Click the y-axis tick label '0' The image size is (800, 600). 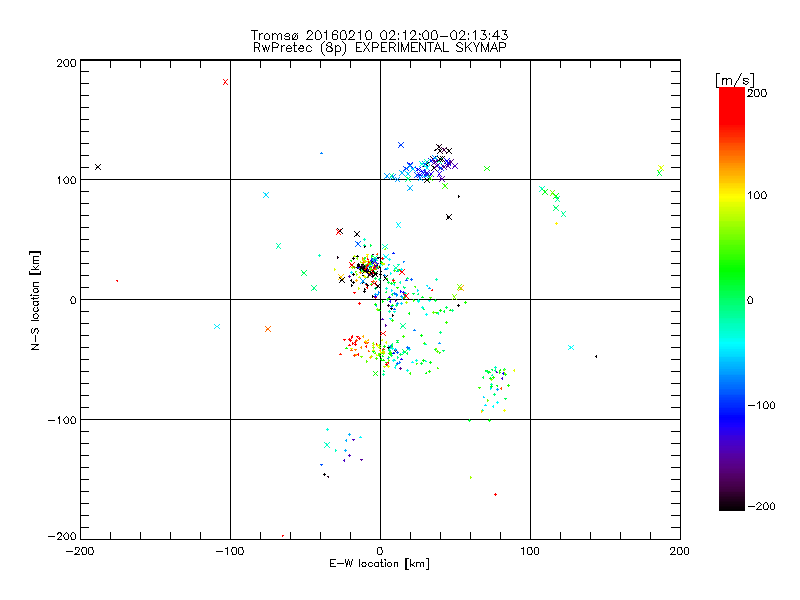click(x=73, y=300)
